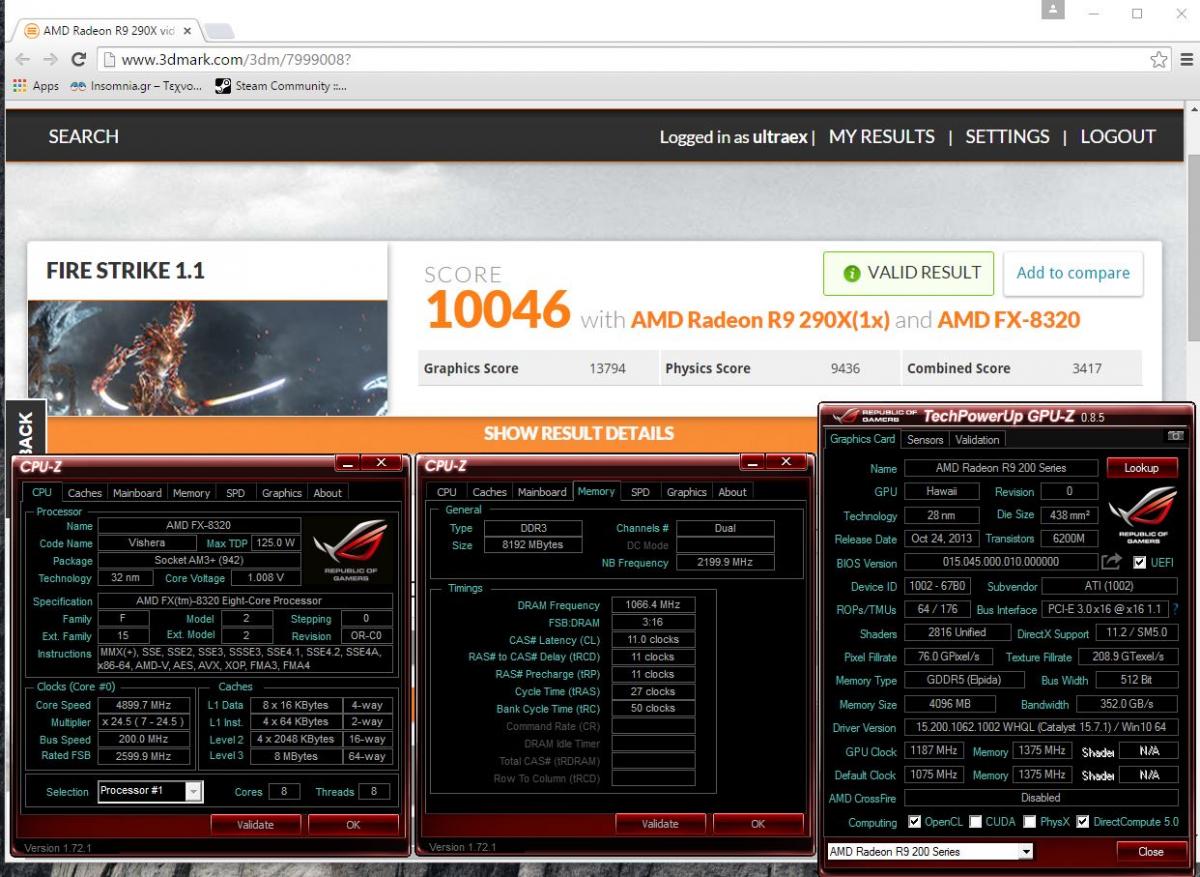Click the Caches tab in the left CPU-Z window
The width and height of the screenshot is (1200, 877).
pyautogui.click(x=85, y=493)
